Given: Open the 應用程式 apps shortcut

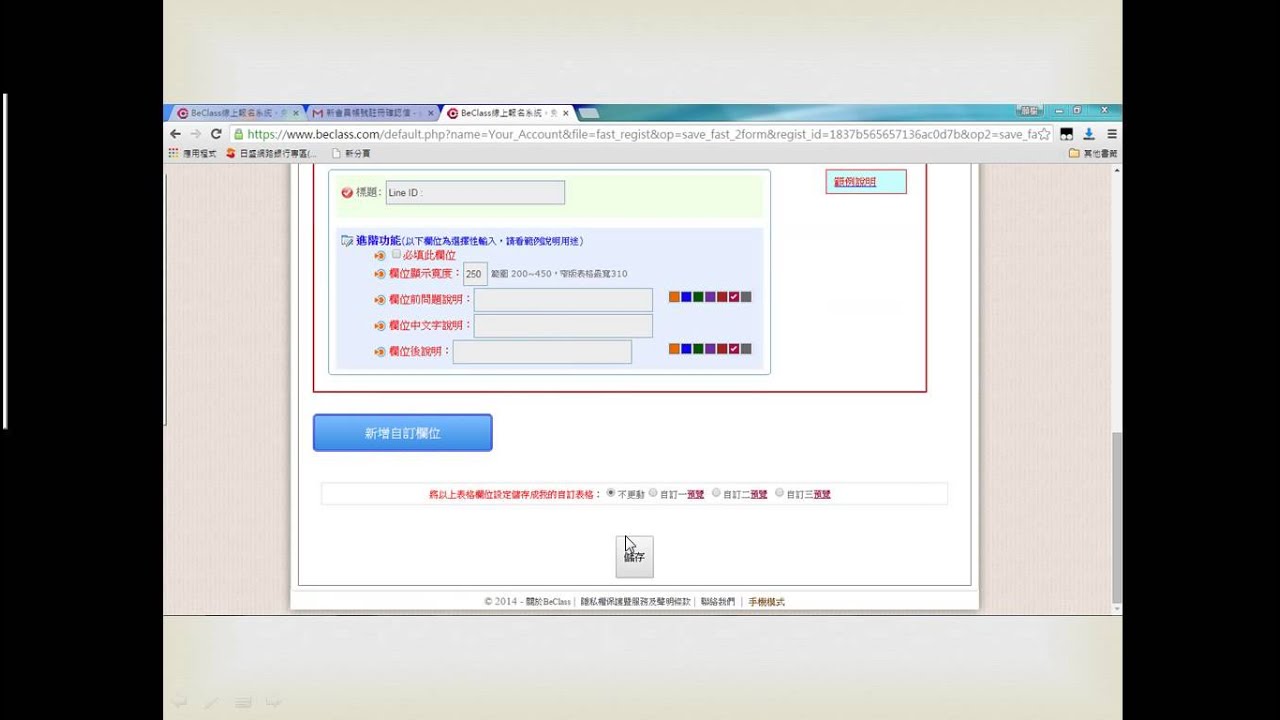Looking at the screenshot, I should pyautogui.click(x=192, y=153).
